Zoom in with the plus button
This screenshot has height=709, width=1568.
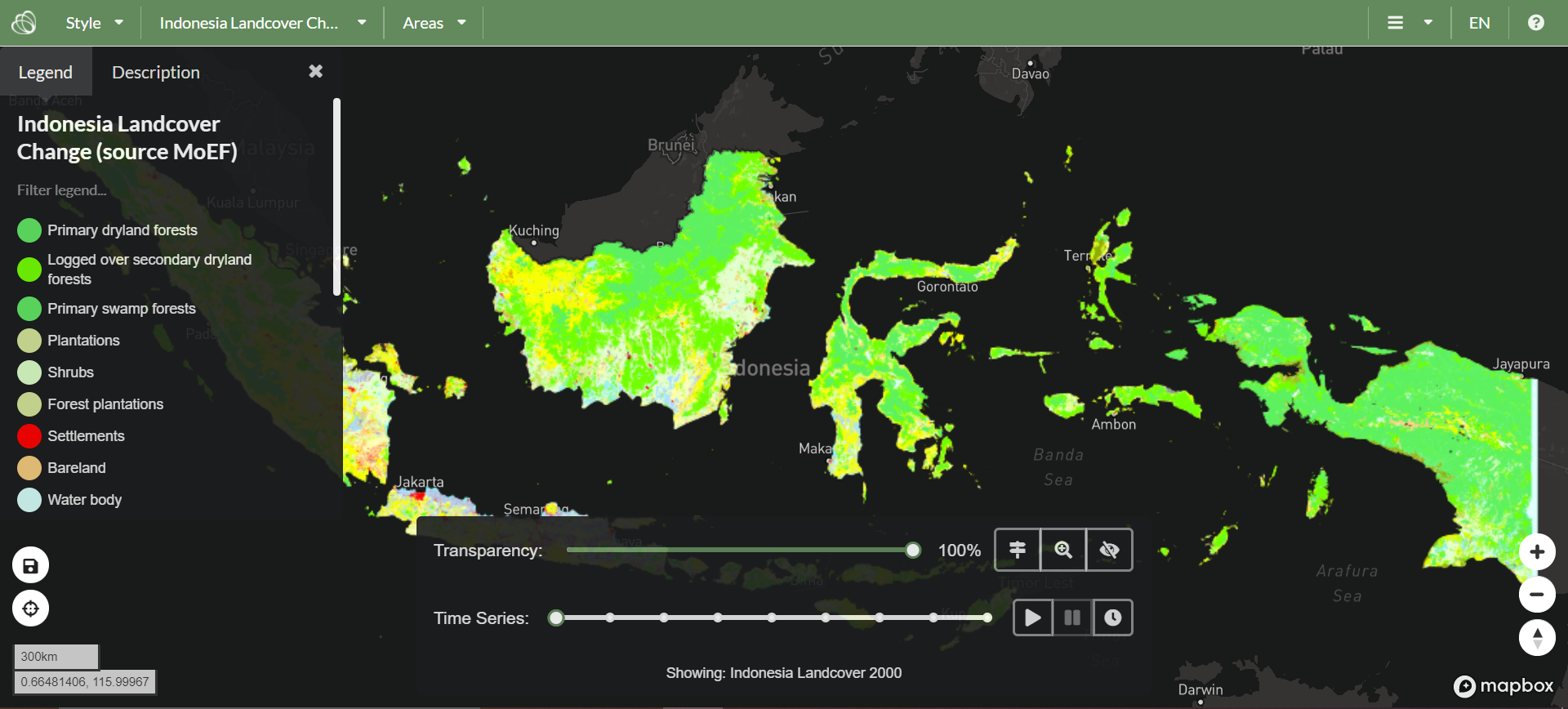point(1536,552)
